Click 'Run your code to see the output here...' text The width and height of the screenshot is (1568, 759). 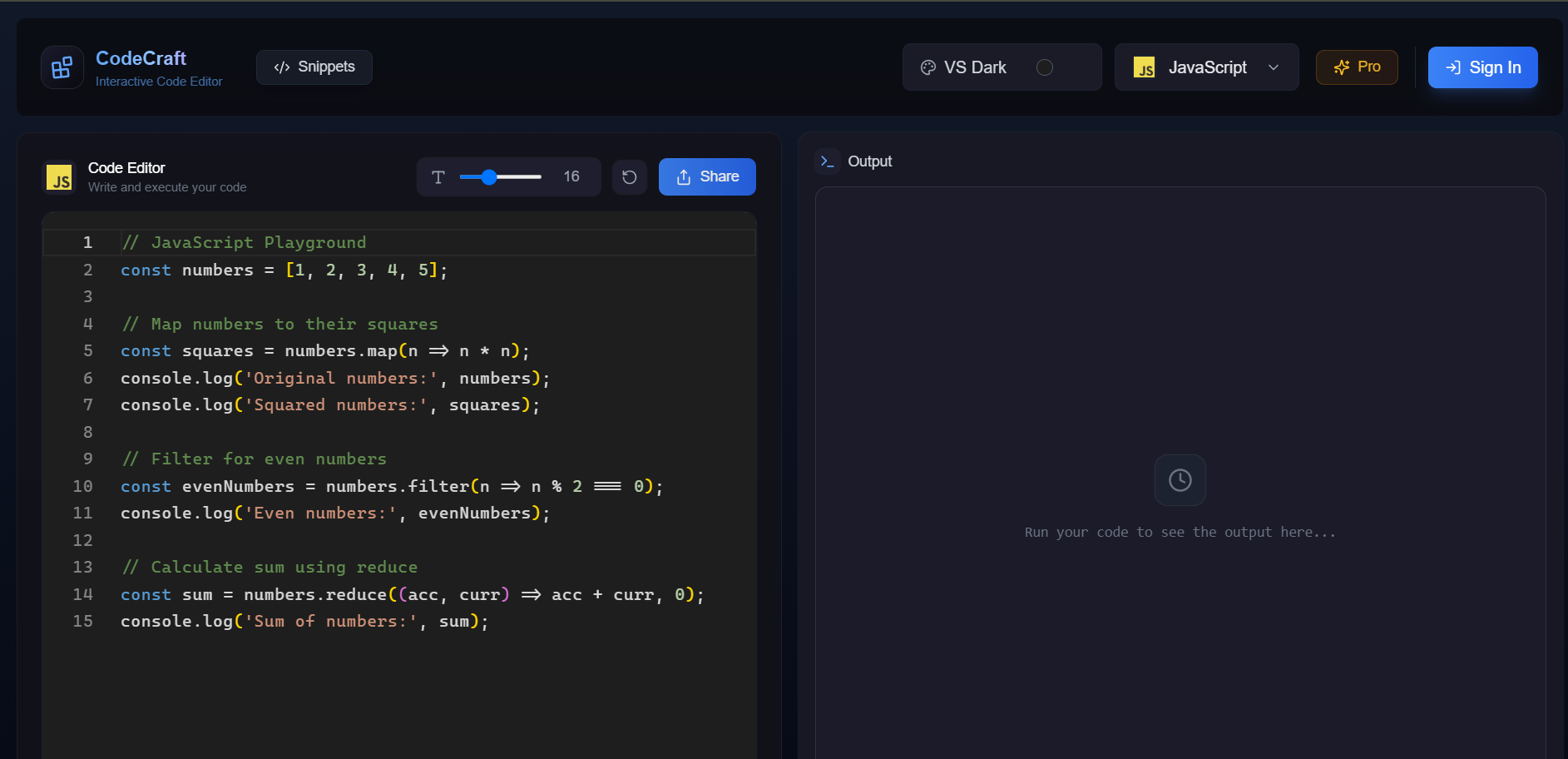point(1180,532)
